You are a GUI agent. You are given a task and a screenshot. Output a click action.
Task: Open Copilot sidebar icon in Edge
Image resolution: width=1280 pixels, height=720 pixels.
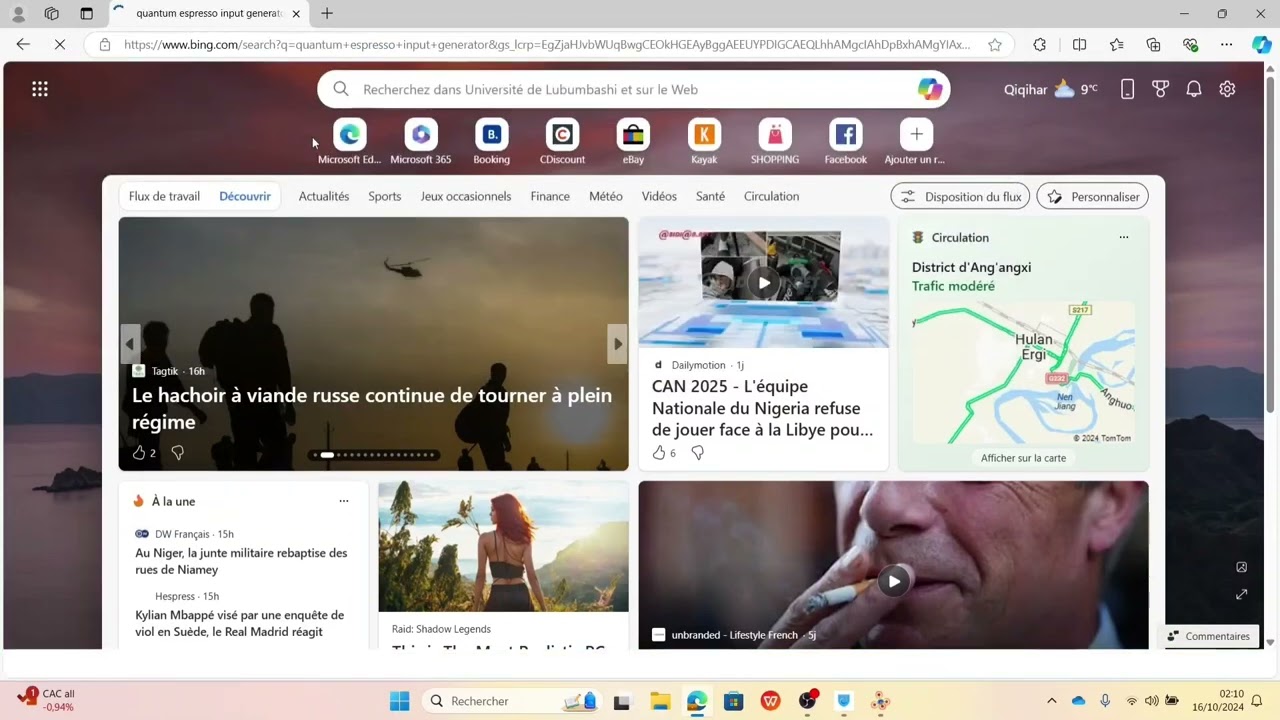coord(1261,44)
